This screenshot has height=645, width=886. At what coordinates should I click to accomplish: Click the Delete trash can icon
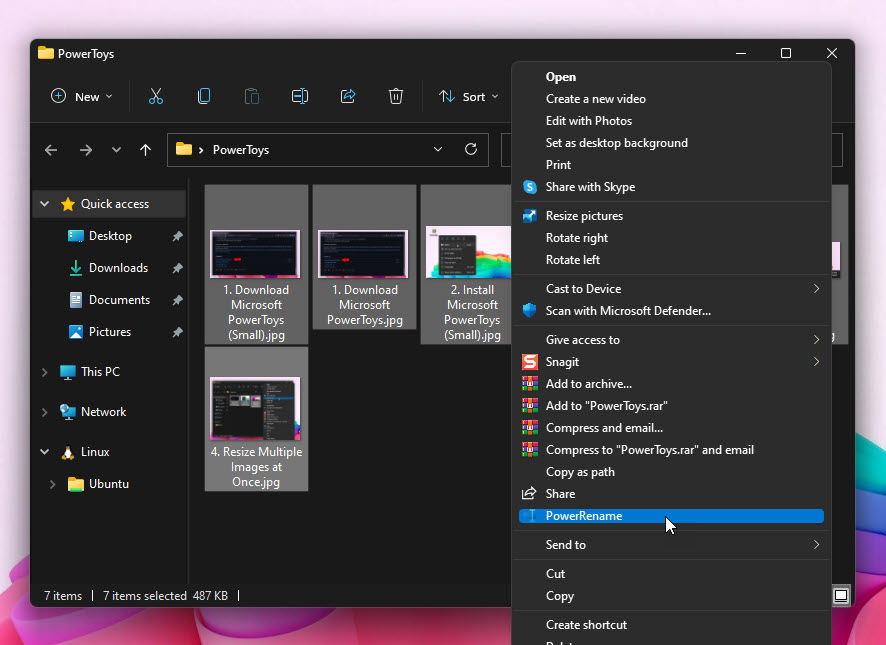(x=396, y=97)
